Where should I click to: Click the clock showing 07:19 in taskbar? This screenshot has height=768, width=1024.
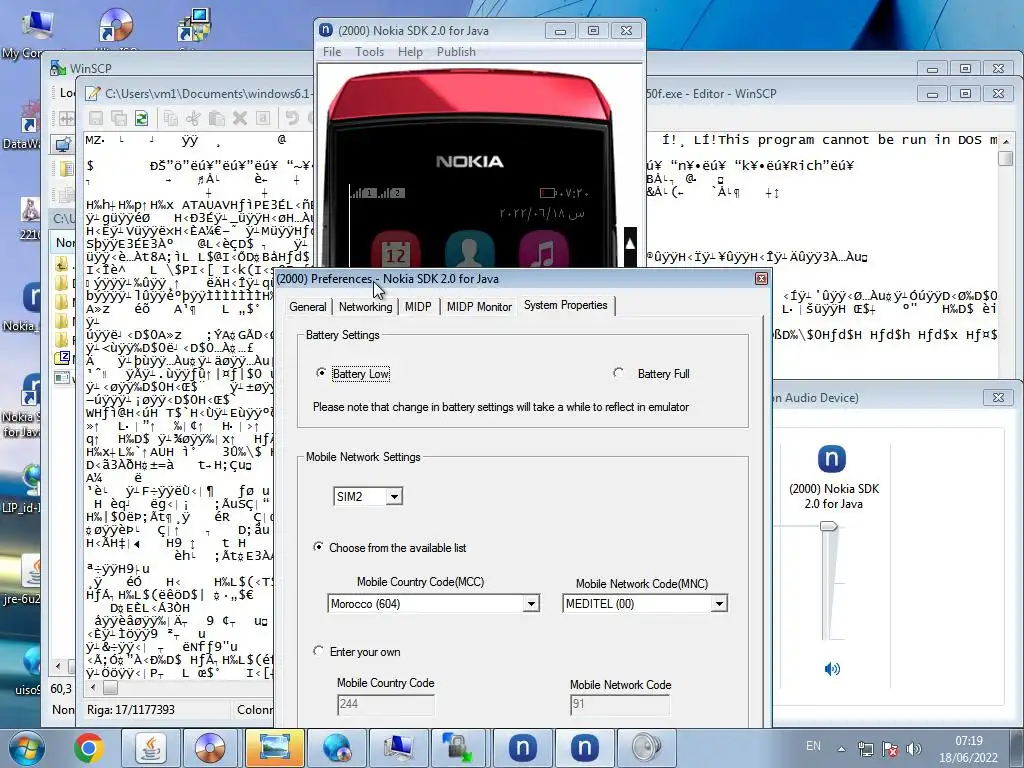968,741
